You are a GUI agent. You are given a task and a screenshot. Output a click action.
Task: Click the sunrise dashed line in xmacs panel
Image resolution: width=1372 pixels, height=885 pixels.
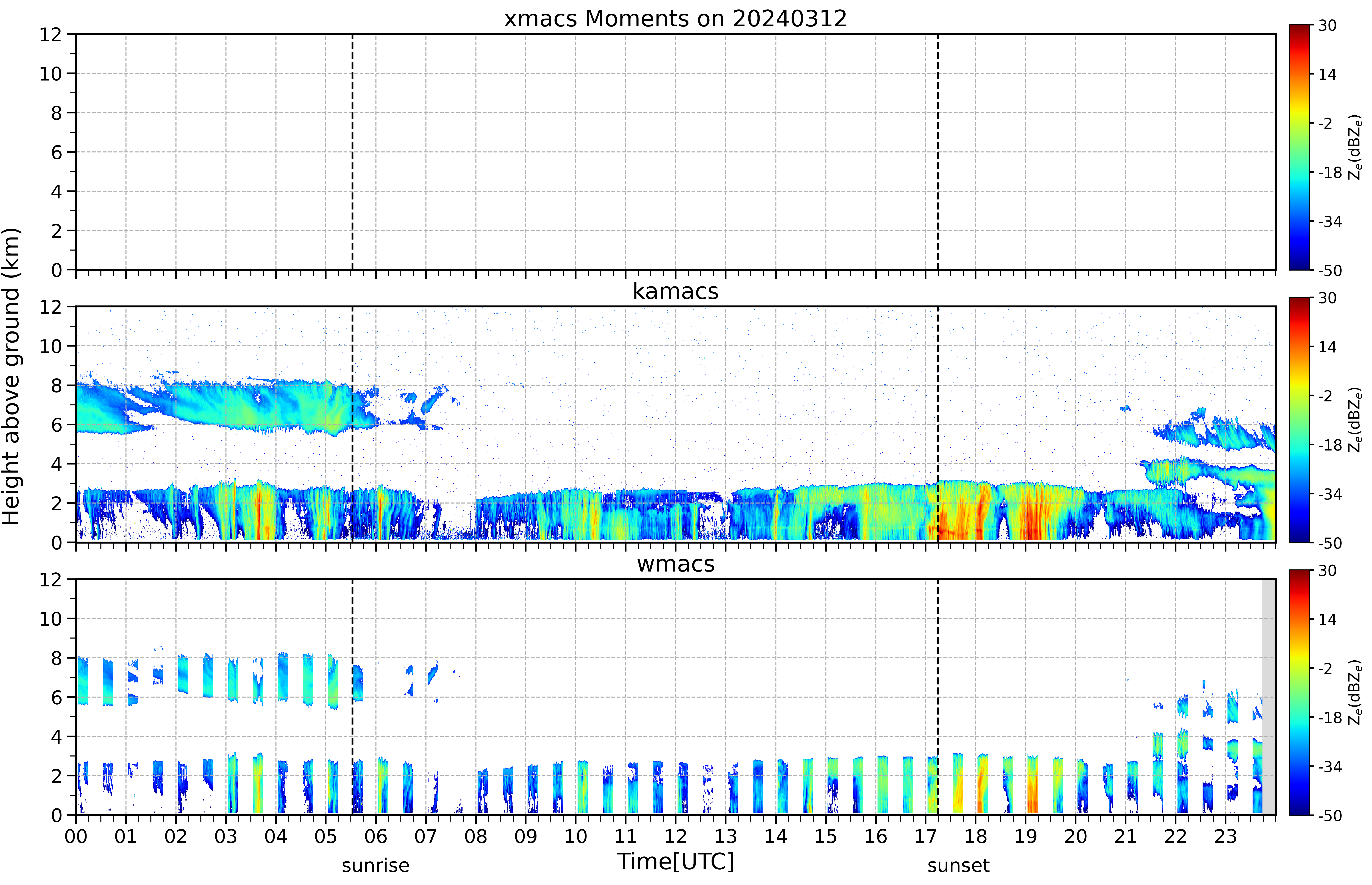352,152
